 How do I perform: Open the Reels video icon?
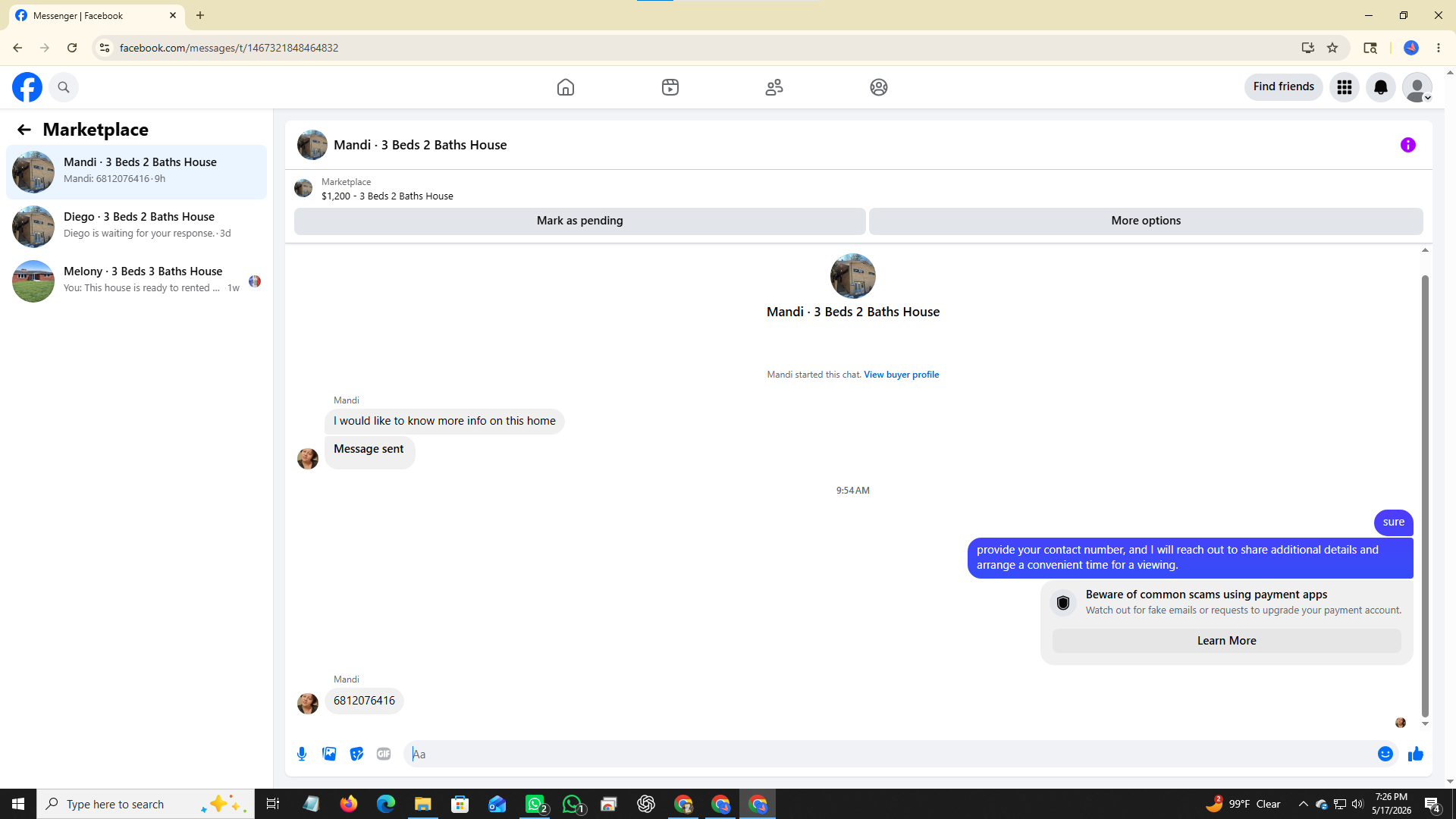(670, 87)
